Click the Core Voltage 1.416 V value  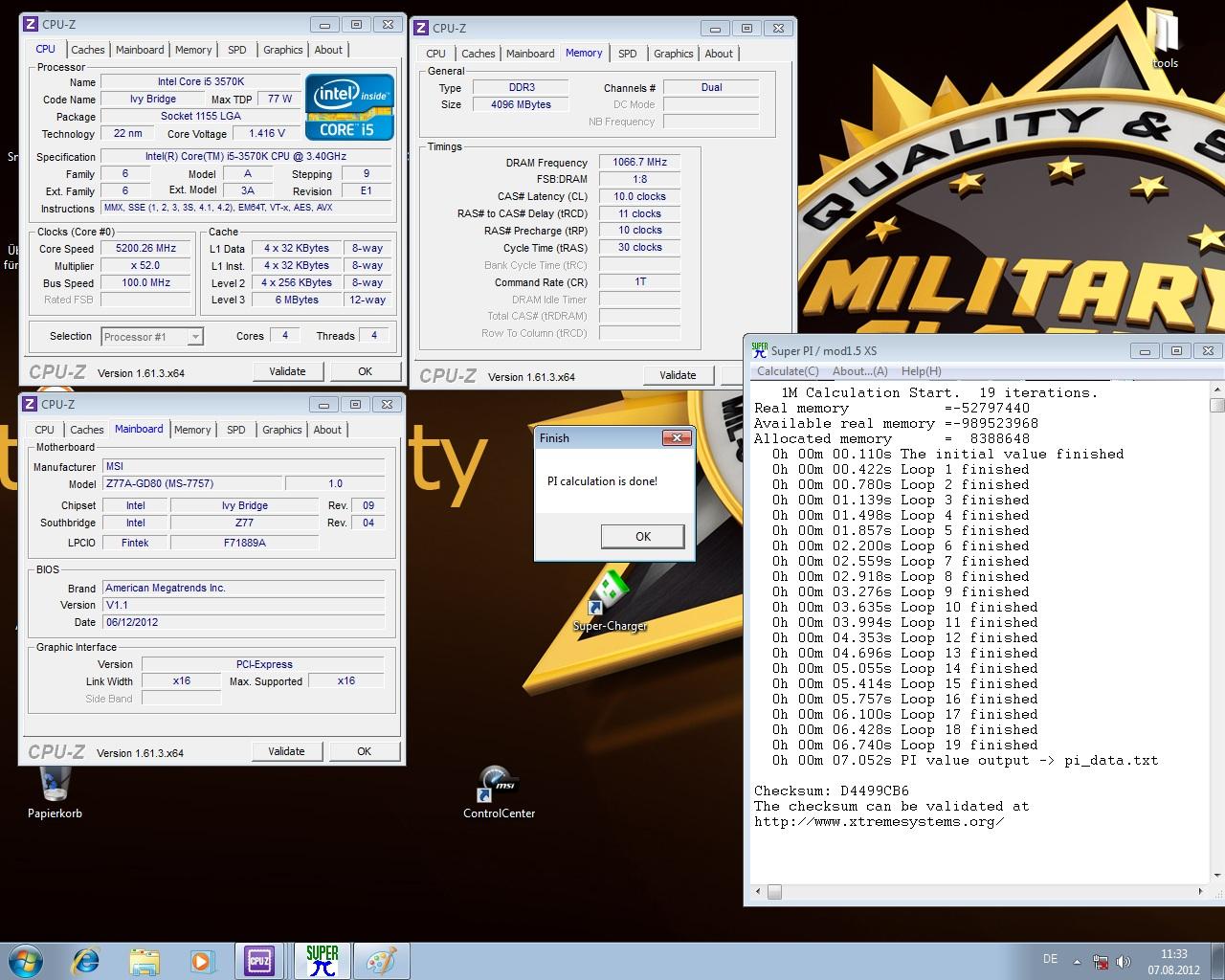tap(267, 133)
